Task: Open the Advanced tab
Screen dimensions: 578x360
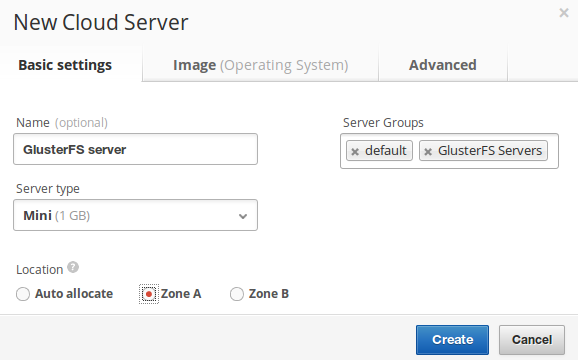Action: click(x=443, y=65)
